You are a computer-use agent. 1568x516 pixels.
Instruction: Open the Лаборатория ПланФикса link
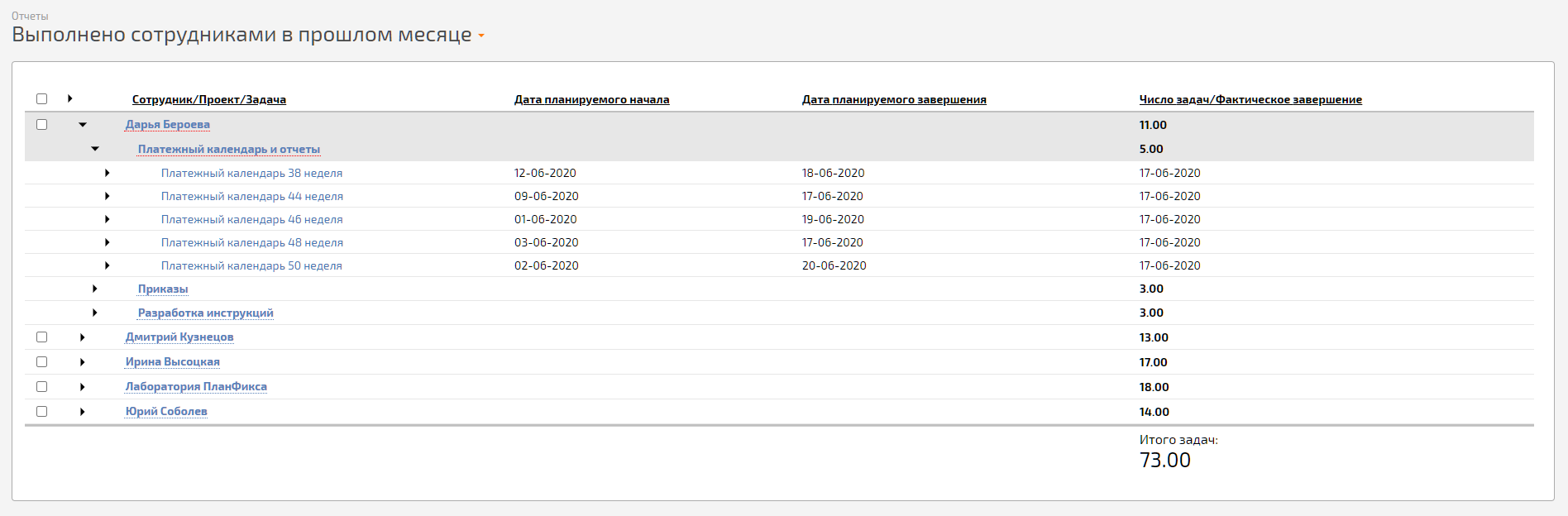(x=196, y=387)
